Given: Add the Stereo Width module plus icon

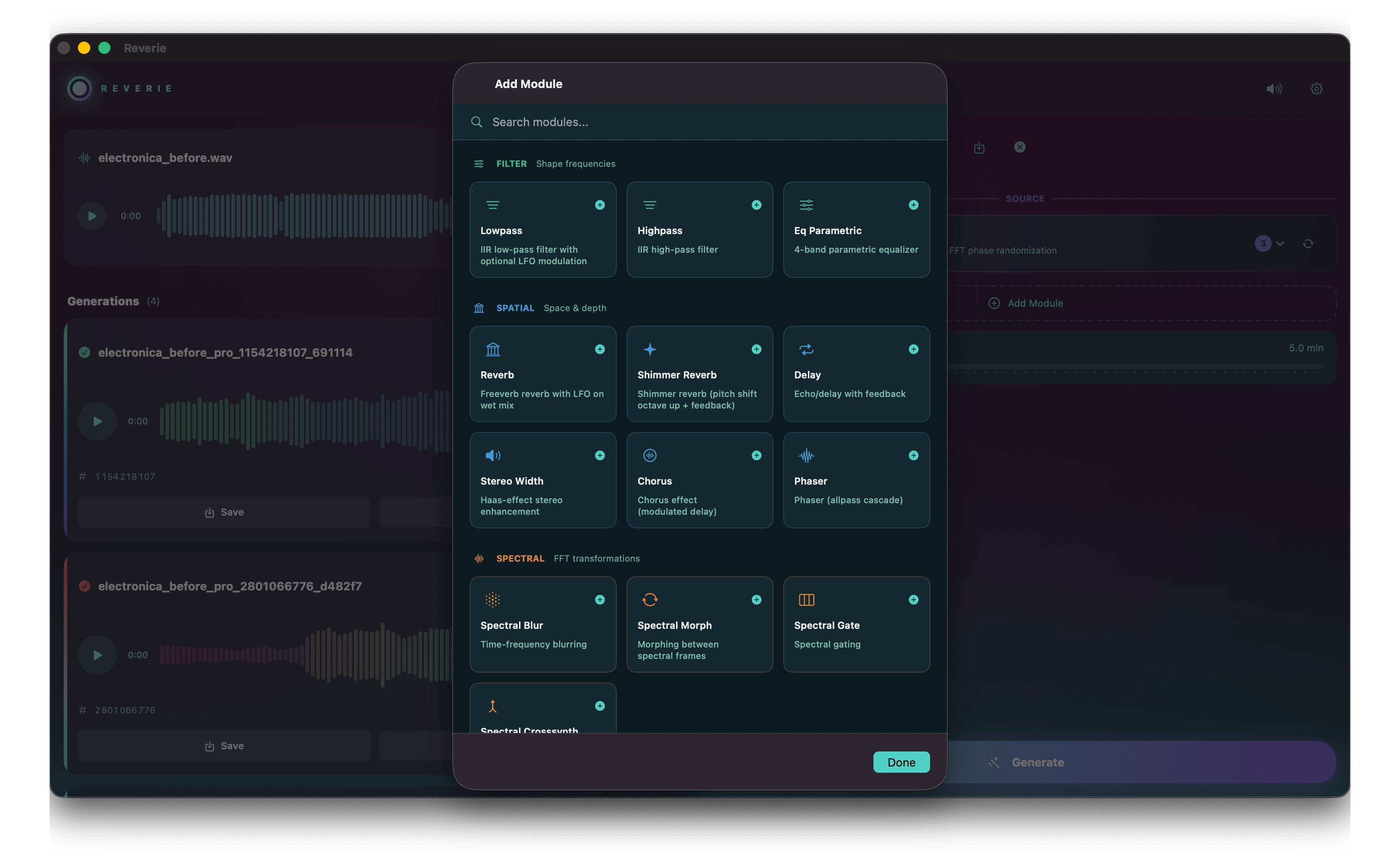Looking at the screenshot, I should [x=600, y=455].
